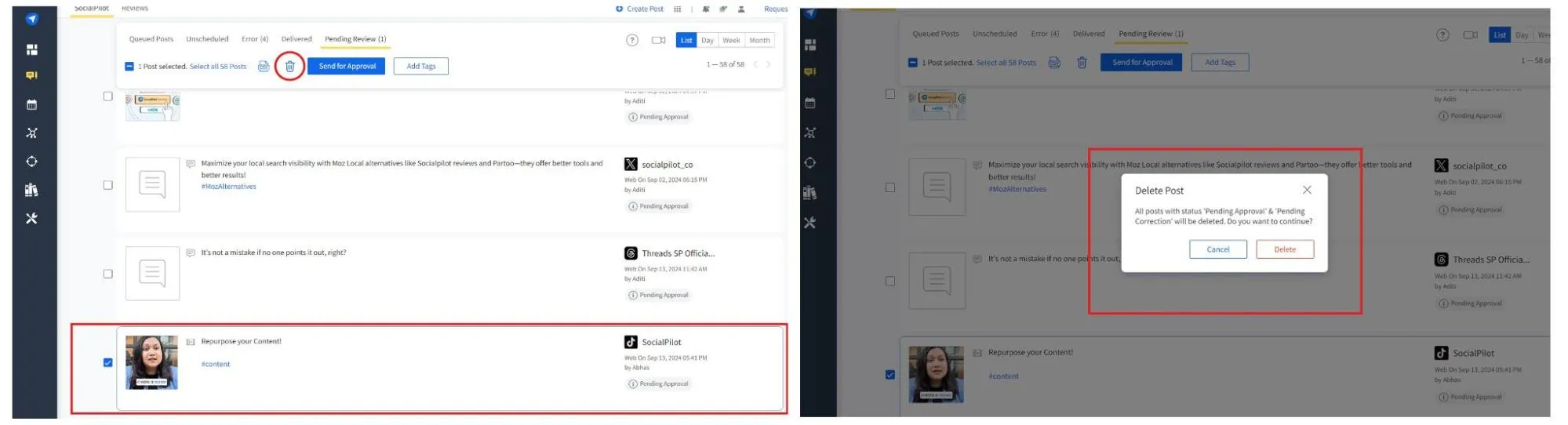This screenshot has width=1568, height=425.
Task: Open the SocialPilot paper-plane logo in left sidebar
Action: point(31,19)
